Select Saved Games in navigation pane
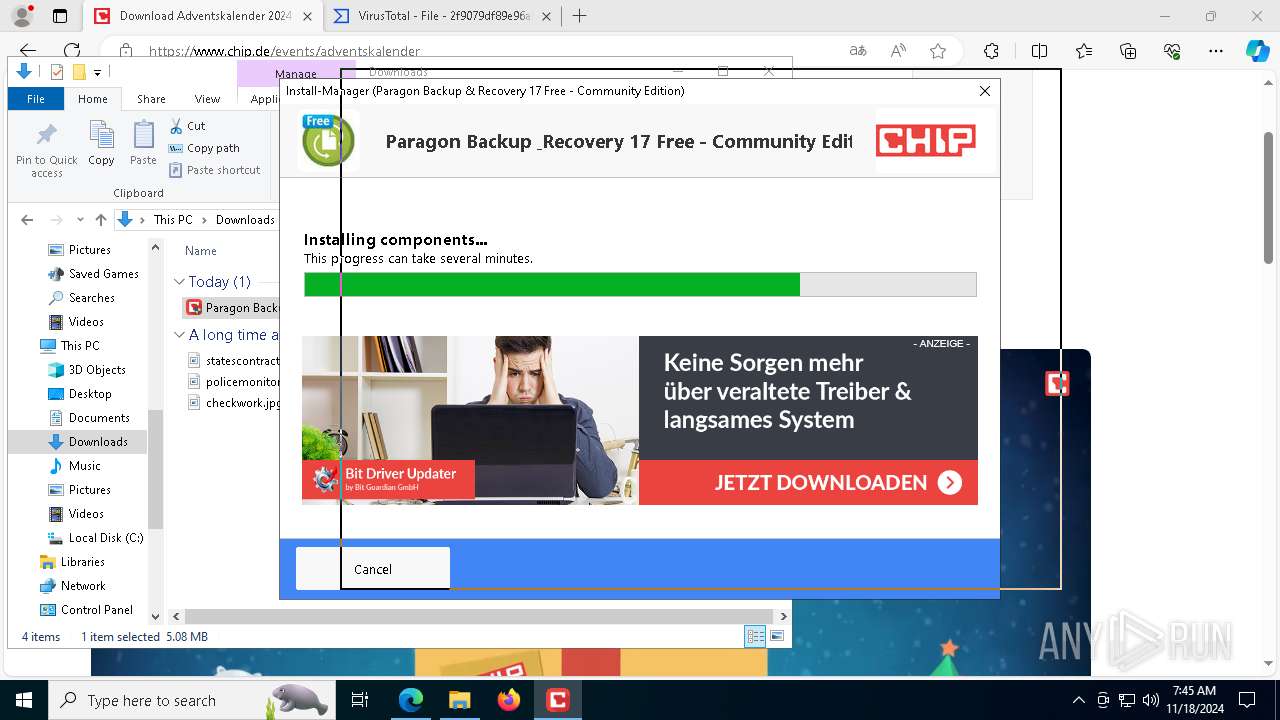 click(104, 274)
